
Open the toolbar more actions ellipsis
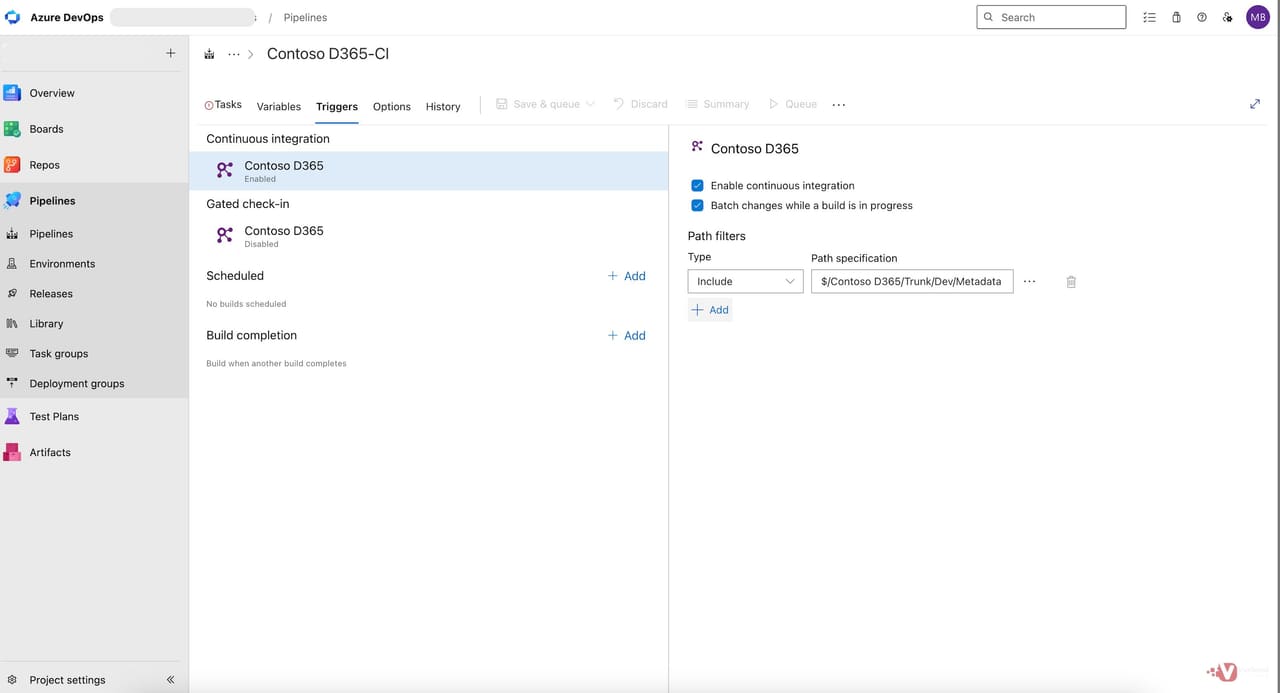[x=839, y=104]
